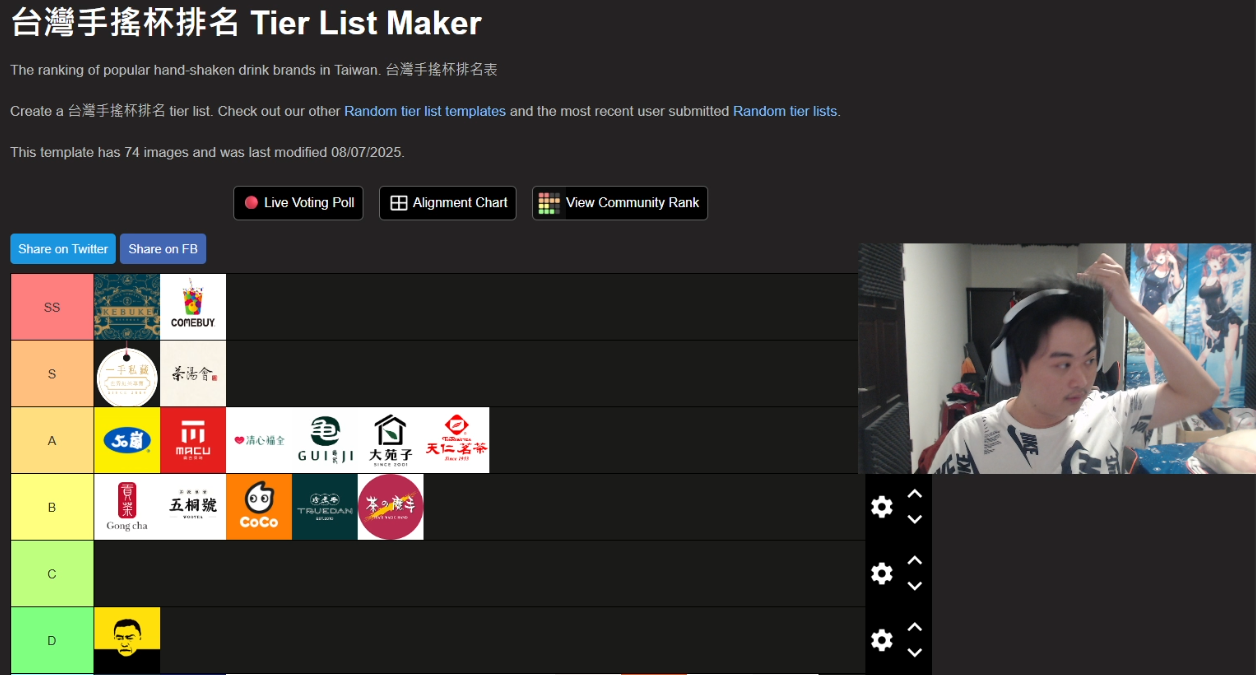This screenshot has height=675, width=1256.
Task: Open the Random tier lists link
Action: (785, 111)
